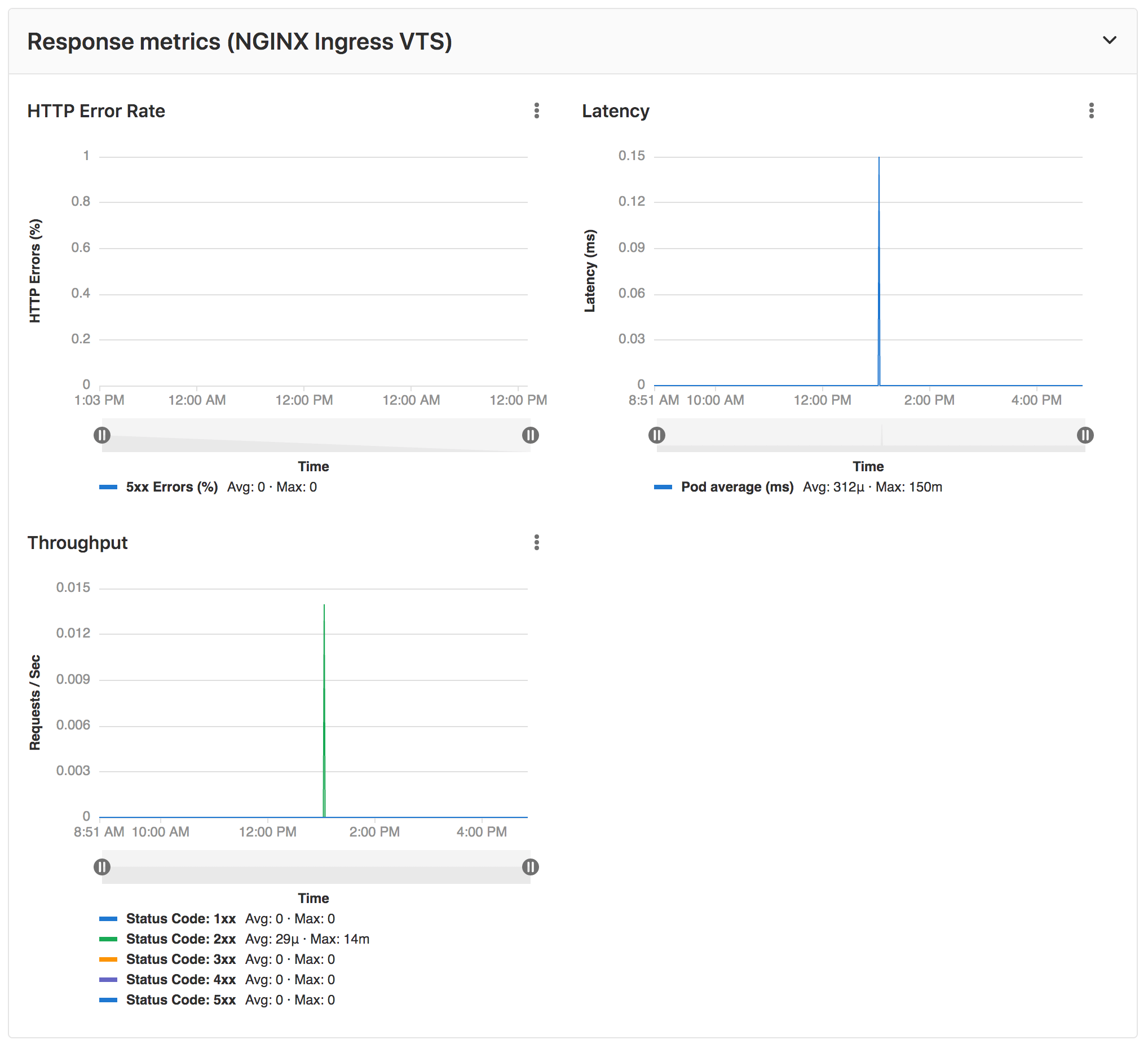Image resolution: width=1148 pixels, height=1053 pixels.
Task: Click right pause handle on Latency time slider
Action: point(1085,436)
